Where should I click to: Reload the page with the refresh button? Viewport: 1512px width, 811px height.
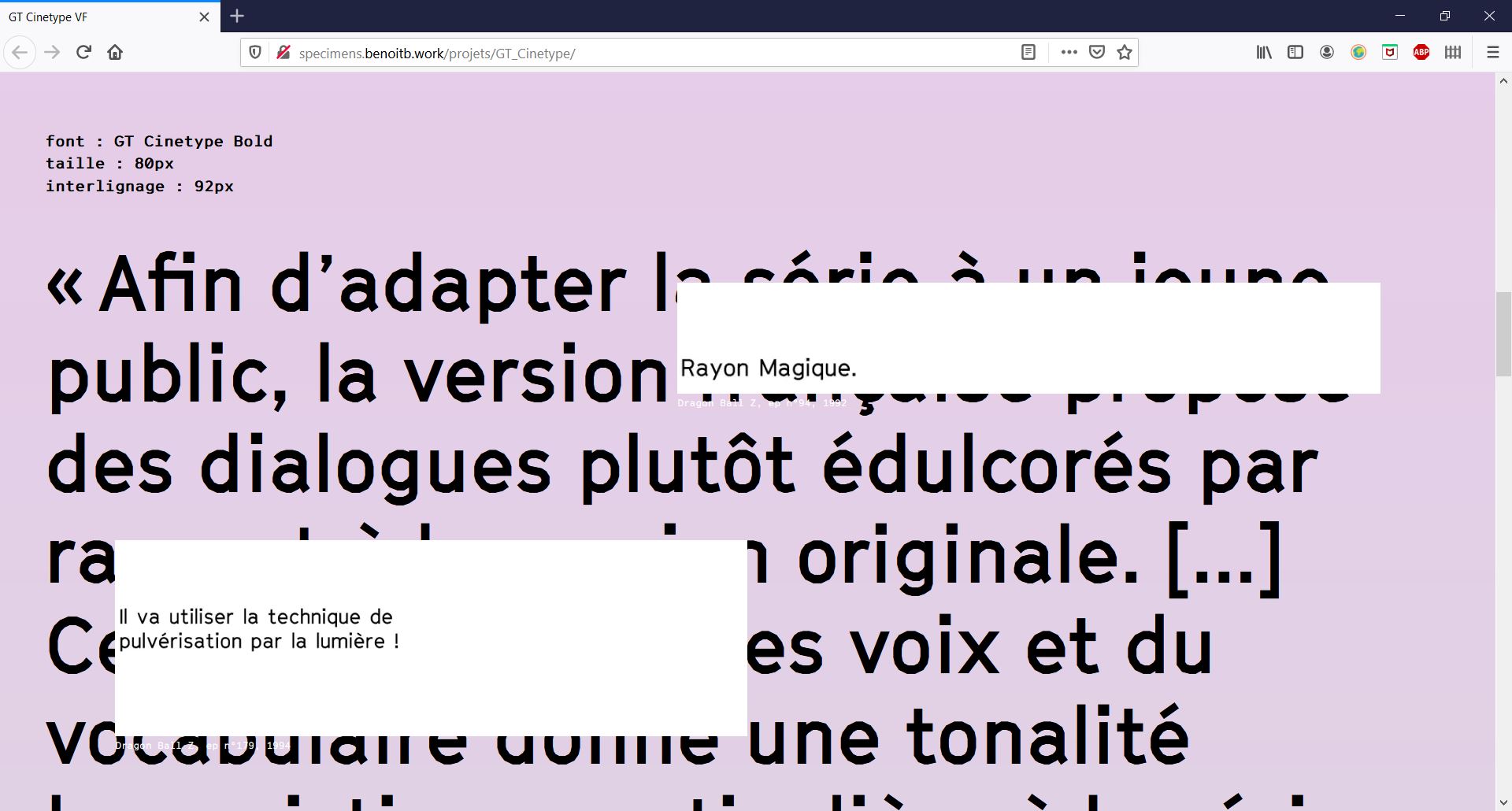[x=83, y=53]
